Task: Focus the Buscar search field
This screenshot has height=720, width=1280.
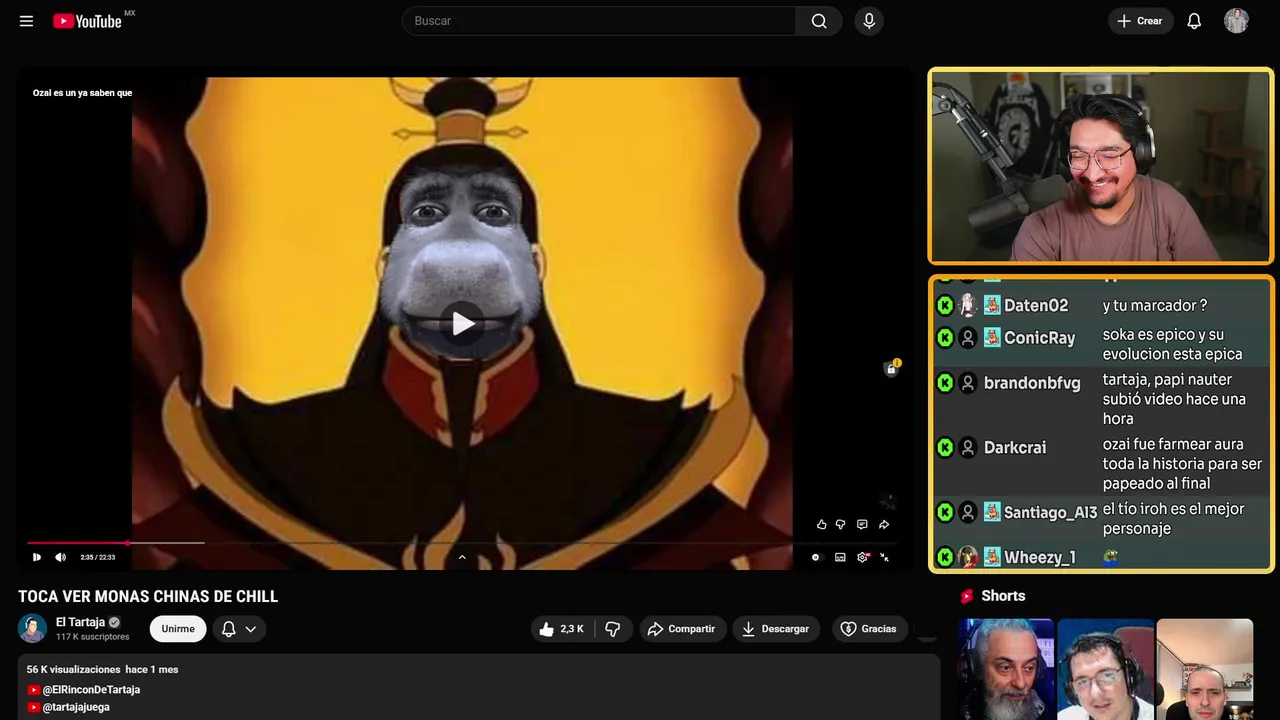Action: [599, 21]
